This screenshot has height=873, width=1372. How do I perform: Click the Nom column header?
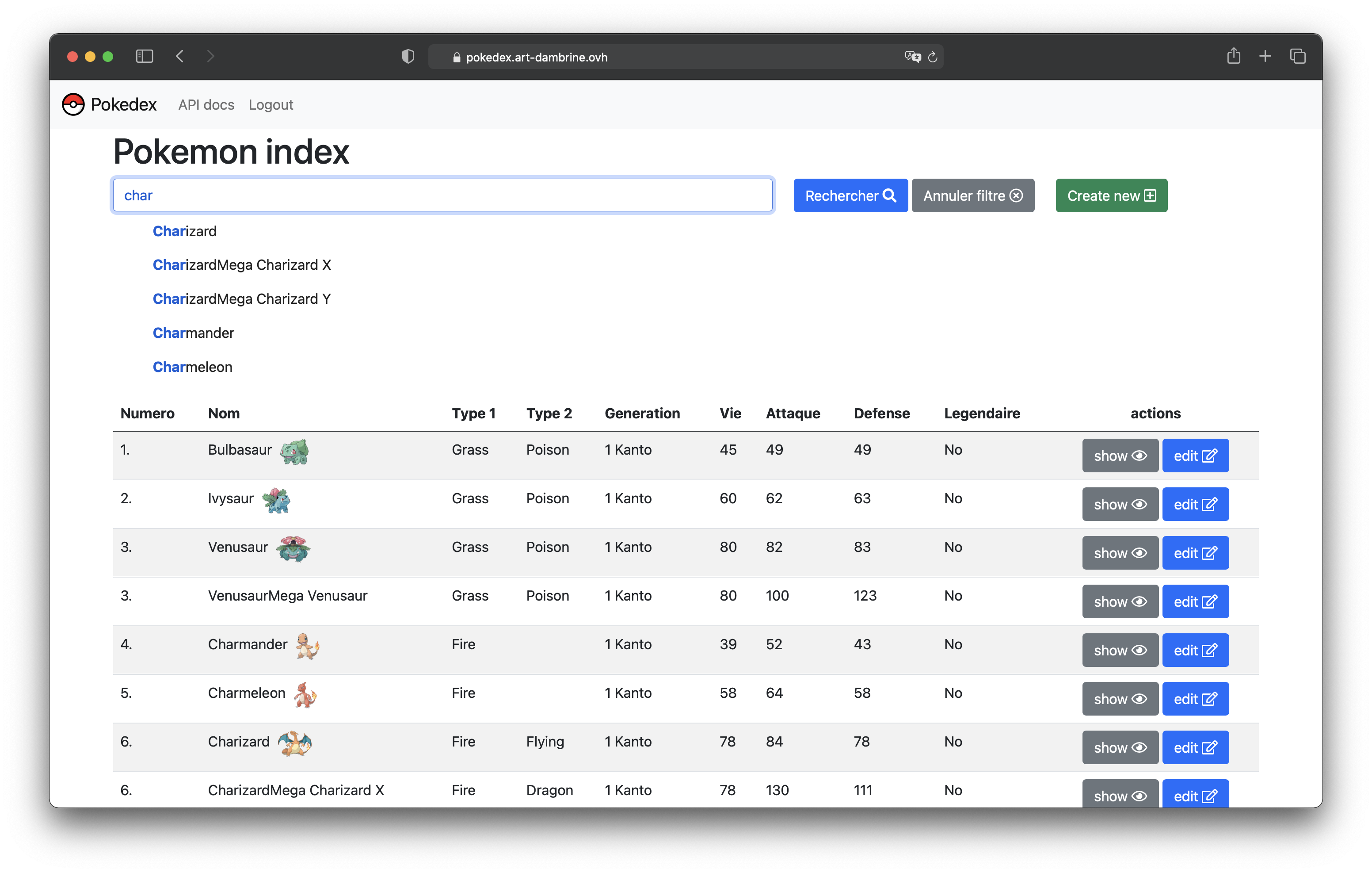[224, 414]
